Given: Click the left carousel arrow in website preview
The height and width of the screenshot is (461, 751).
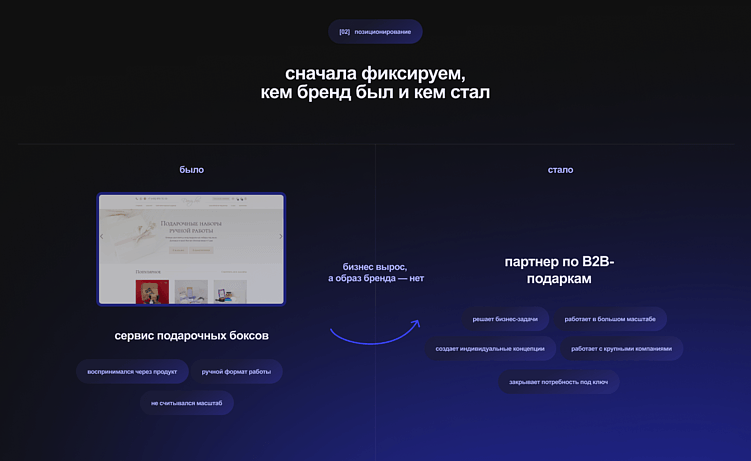Looking at the screenshot, I should coord(102,236).
